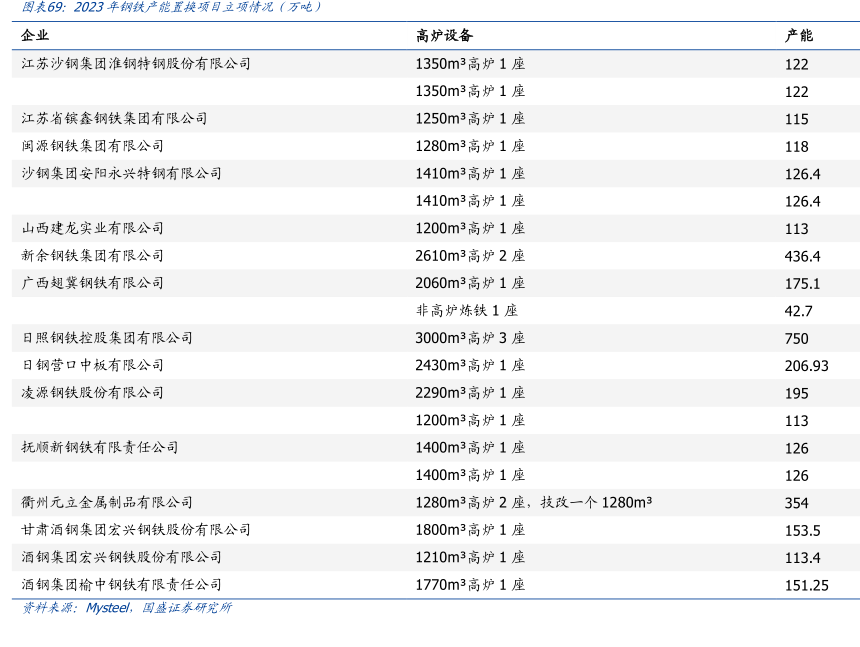860x647 pixels.
Task: Click capacity value '354'
Action: (x=796, y=503)
